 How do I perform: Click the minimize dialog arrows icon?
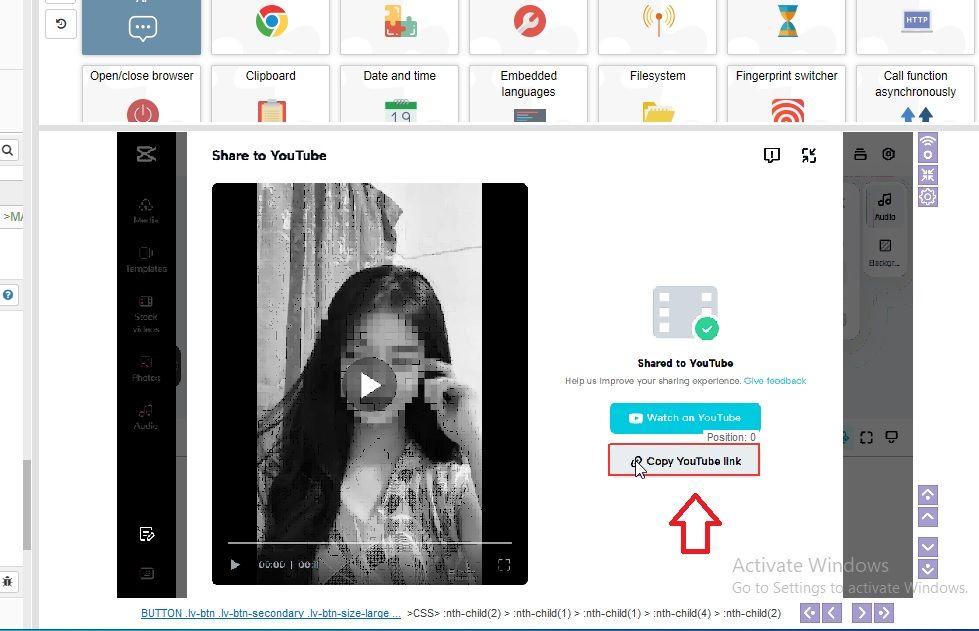pos(809,155)
